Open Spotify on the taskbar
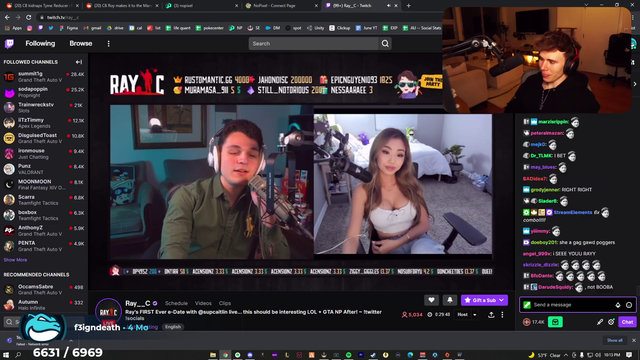The image size is (640, 360). tap(348, 355)
